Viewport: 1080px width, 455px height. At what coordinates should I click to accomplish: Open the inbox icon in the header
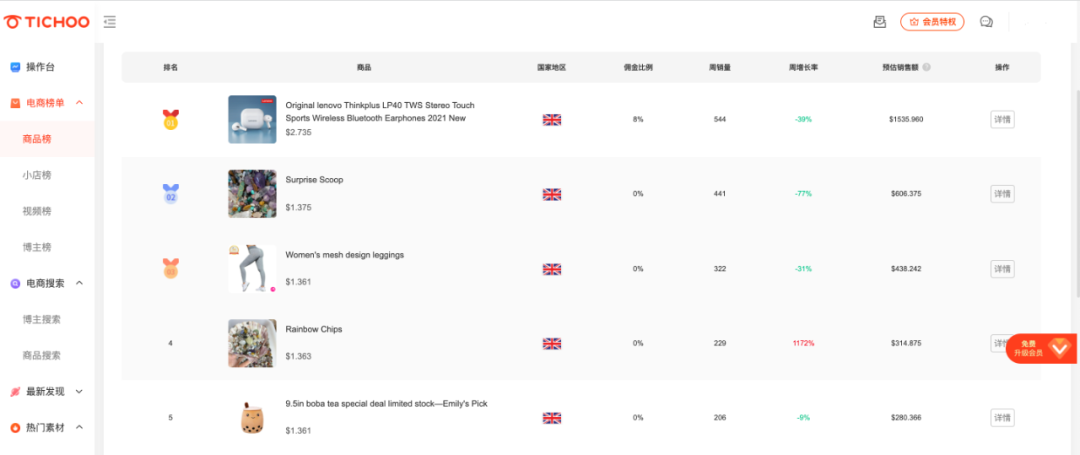[880, 22]
